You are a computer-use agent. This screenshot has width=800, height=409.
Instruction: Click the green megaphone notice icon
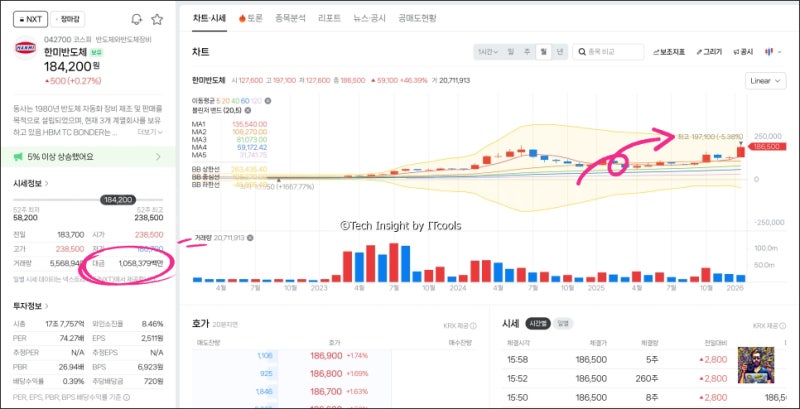18,157
